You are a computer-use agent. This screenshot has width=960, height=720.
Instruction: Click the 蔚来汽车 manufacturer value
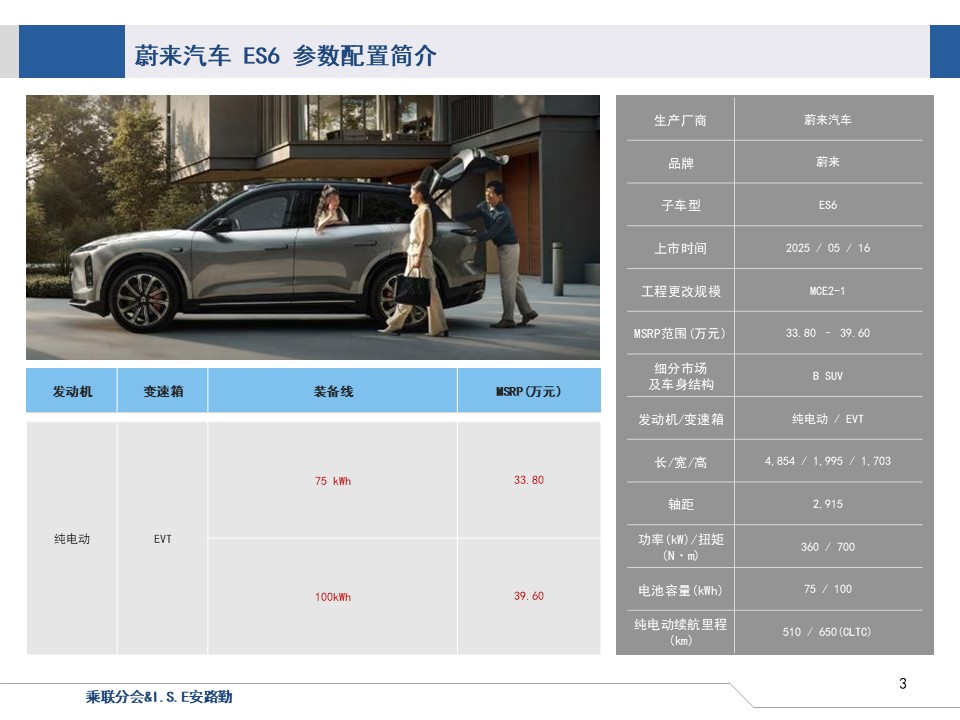coord(828,120)
